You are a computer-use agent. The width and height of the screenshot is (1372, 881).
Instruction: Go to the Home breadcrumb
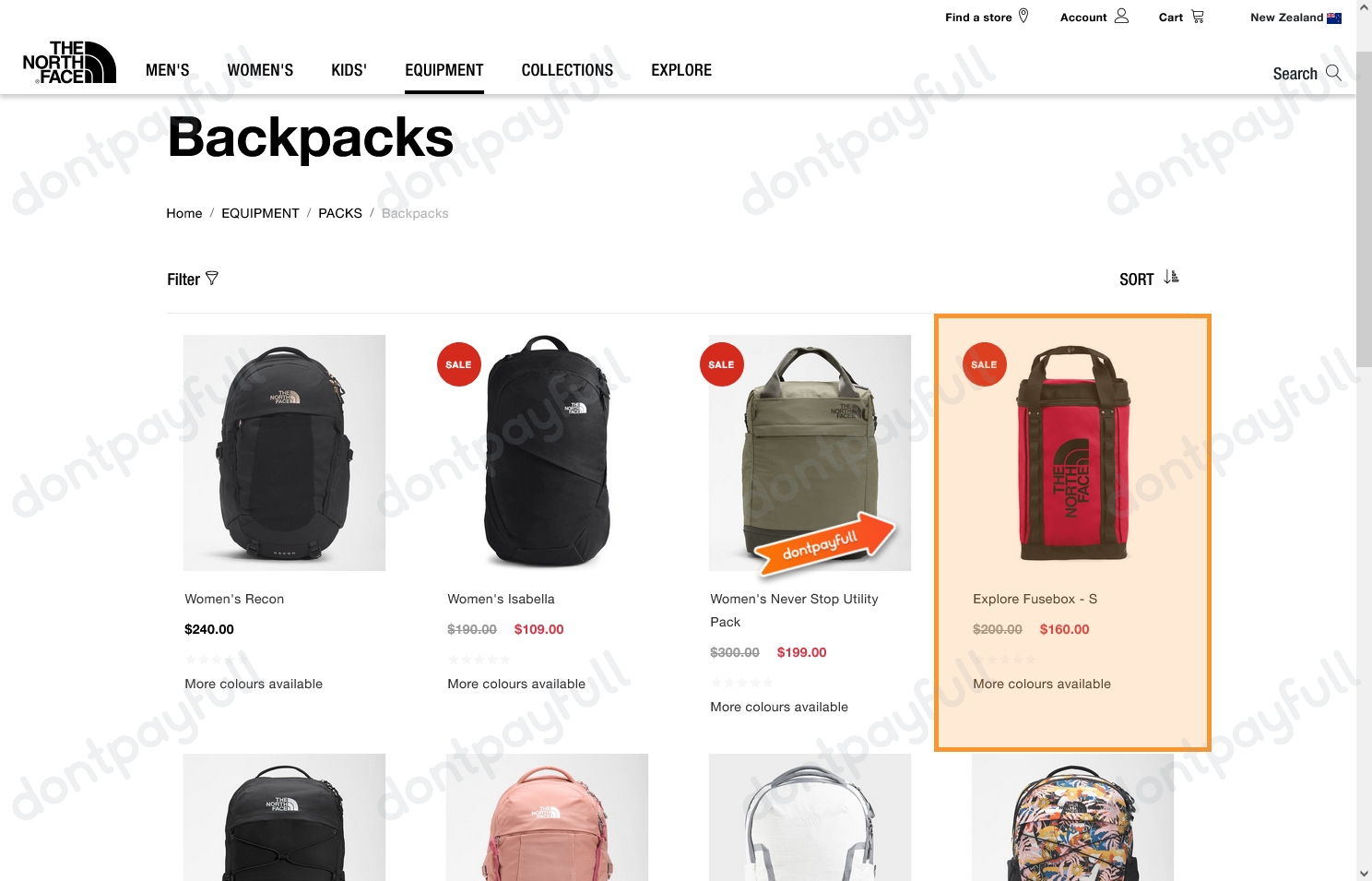184,213
